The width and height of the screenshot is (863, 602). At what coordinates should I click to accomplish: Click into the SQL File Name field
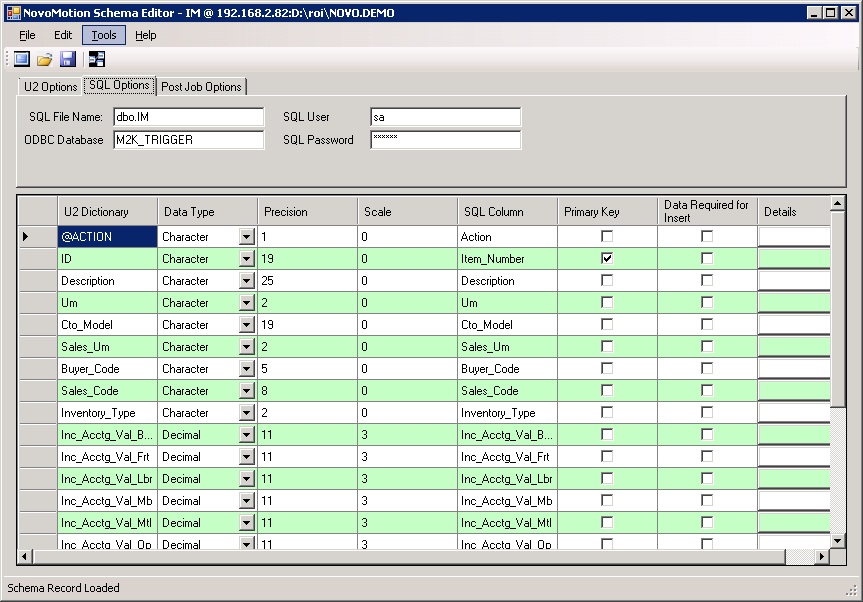click(189, 117)
